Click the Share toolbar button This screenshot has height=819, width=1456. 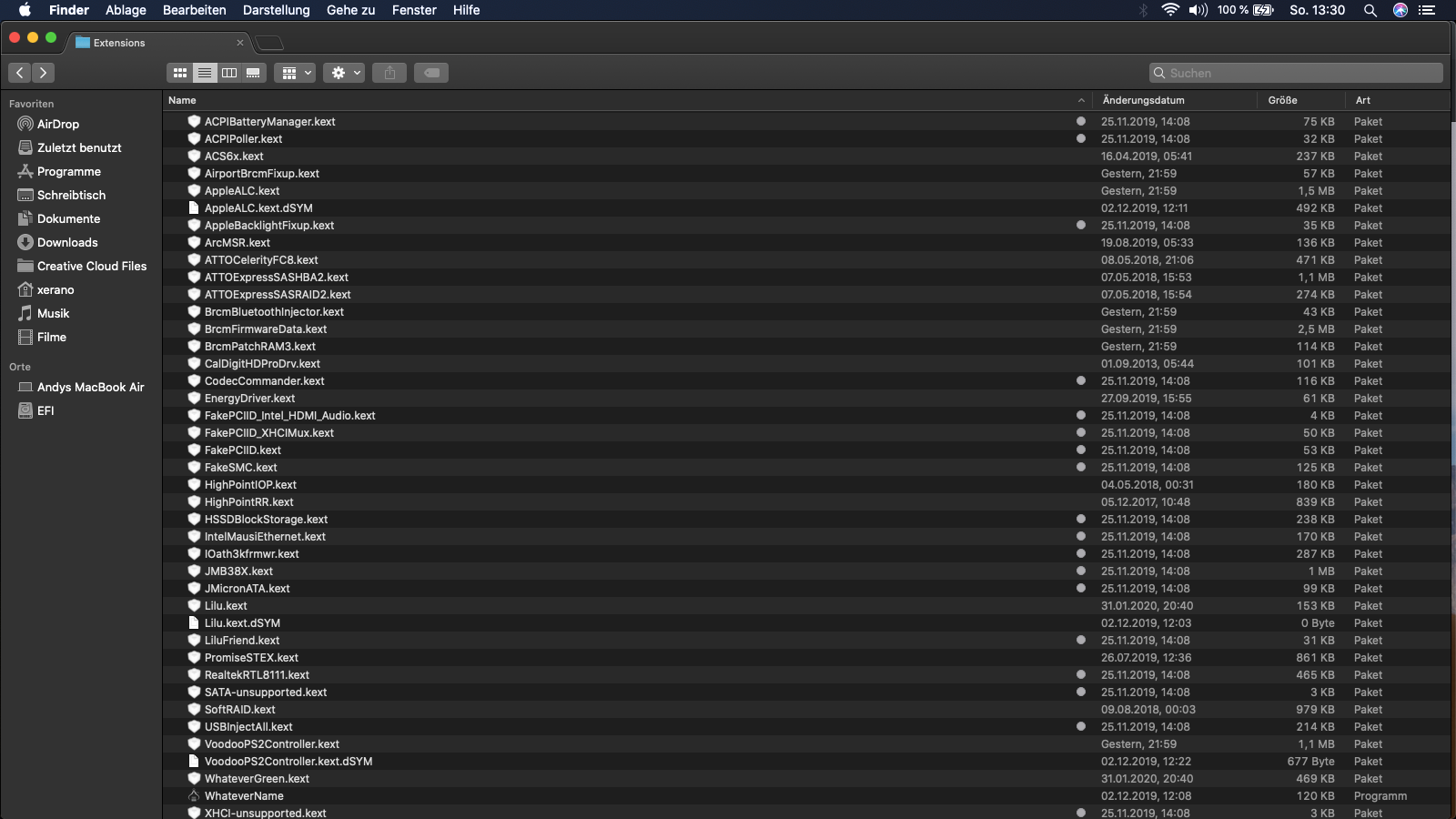pos(389,73)
